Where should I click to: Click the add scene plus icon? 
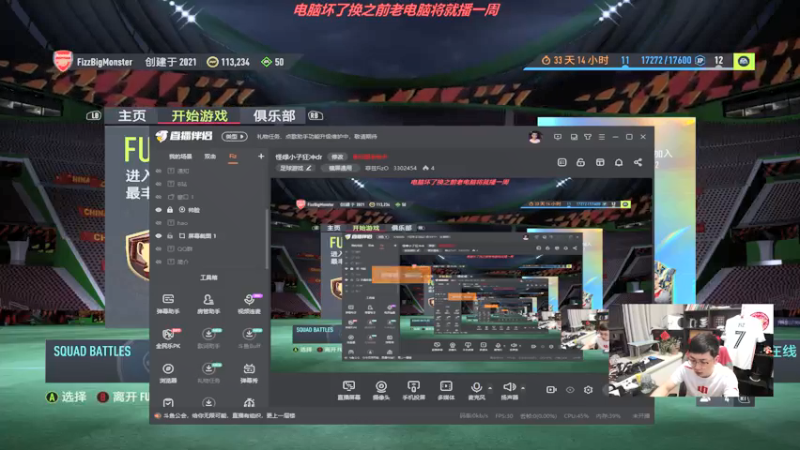coord(261,156)
